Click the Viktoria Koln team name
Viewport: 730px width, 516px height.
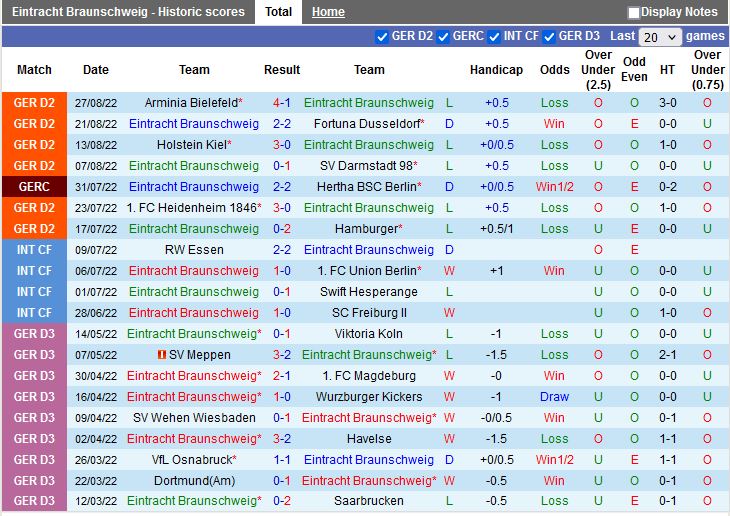tap(369, 334)
